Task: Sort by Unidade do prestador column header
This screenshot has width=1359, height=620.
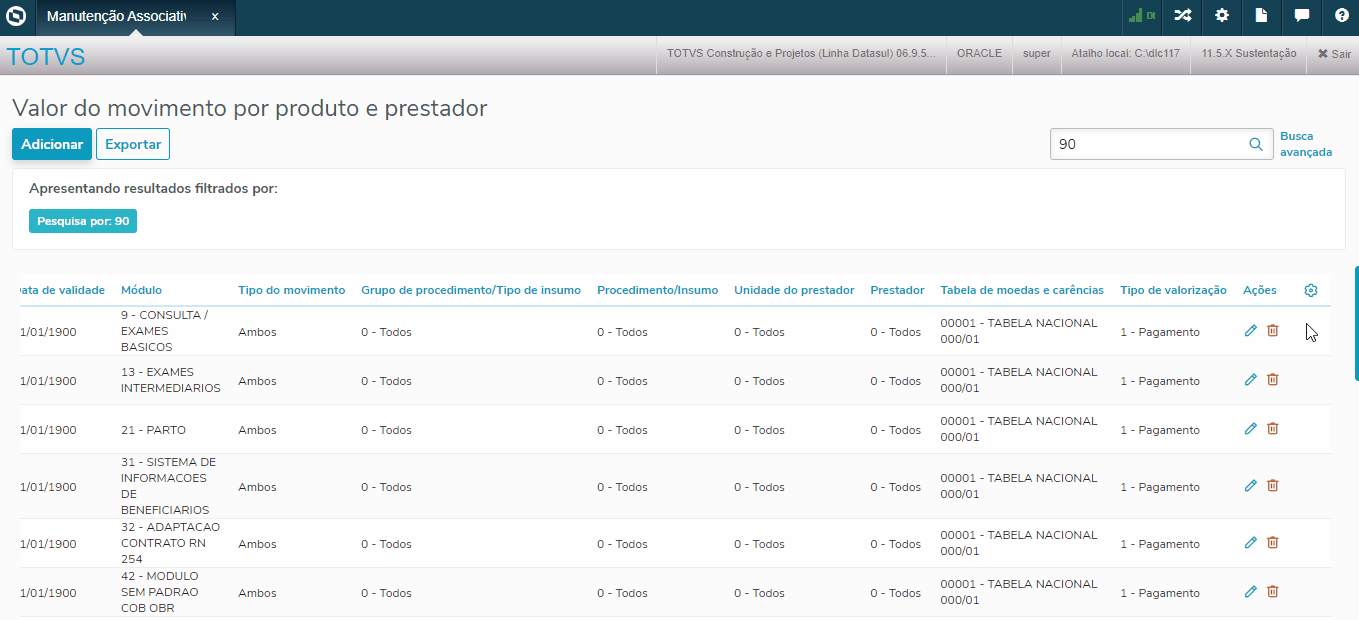Action: [x=794, y=290]
